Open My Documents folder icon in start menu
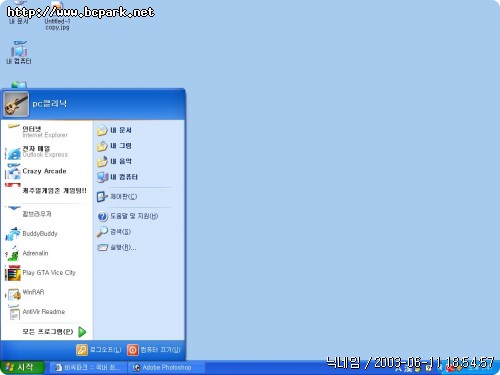The height and width of the screenshot is (375, 500). point(102,130)
